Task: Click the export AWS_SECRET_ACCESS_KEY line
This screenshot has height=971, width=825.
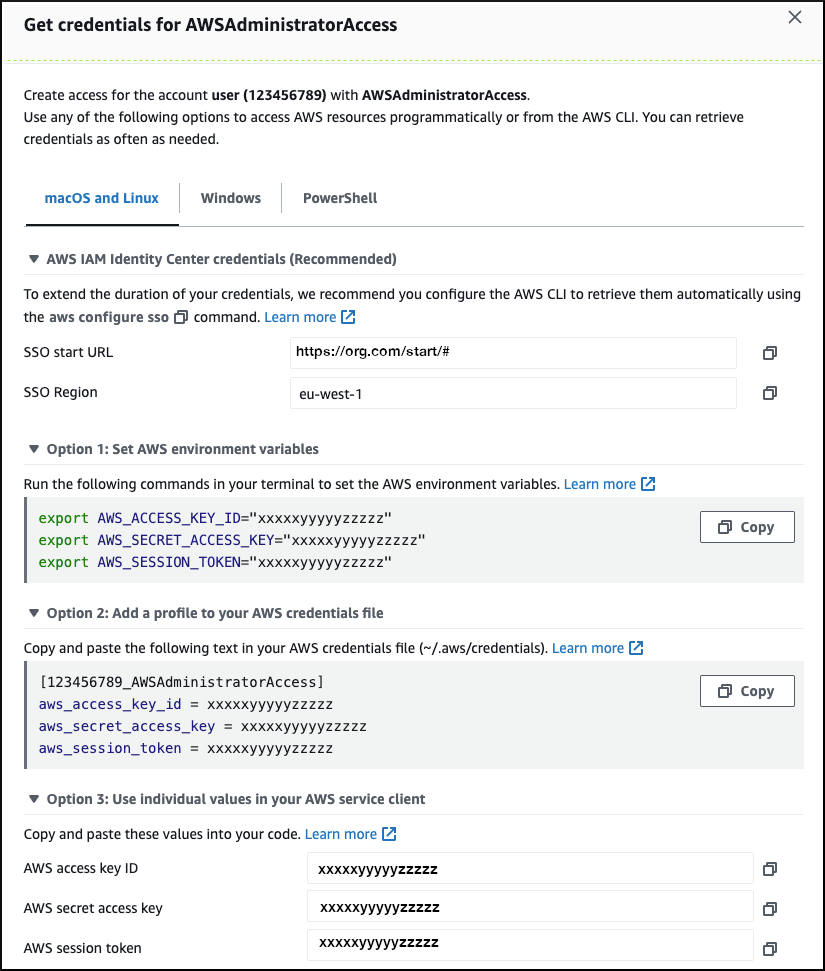Action: (x=232, y=541)
